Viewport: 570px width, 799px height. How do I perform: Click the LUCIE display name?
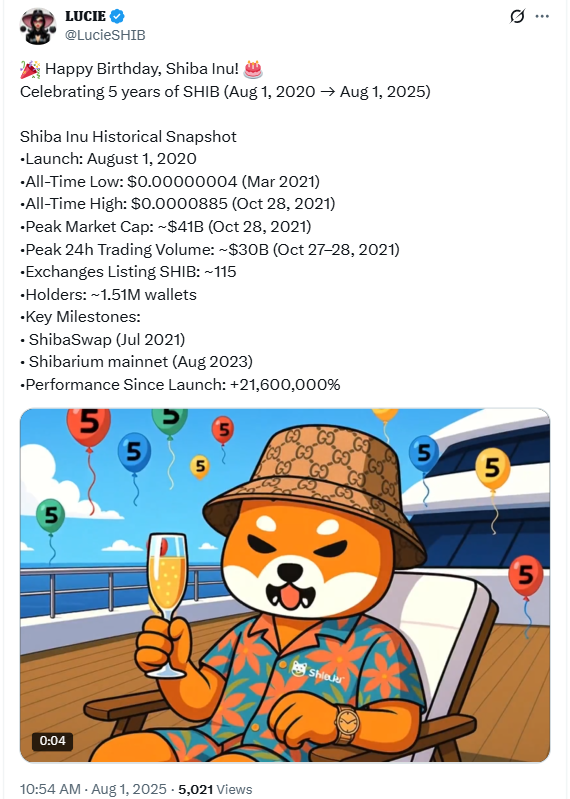86,16
